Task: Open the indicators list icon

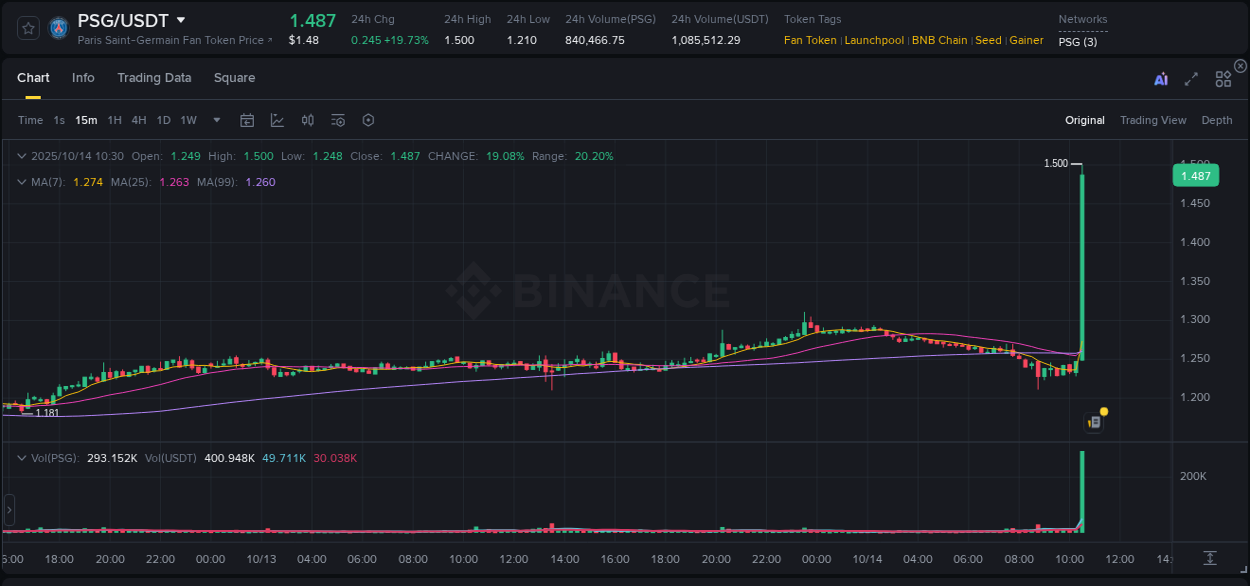Action: click(x=337, y=120)
